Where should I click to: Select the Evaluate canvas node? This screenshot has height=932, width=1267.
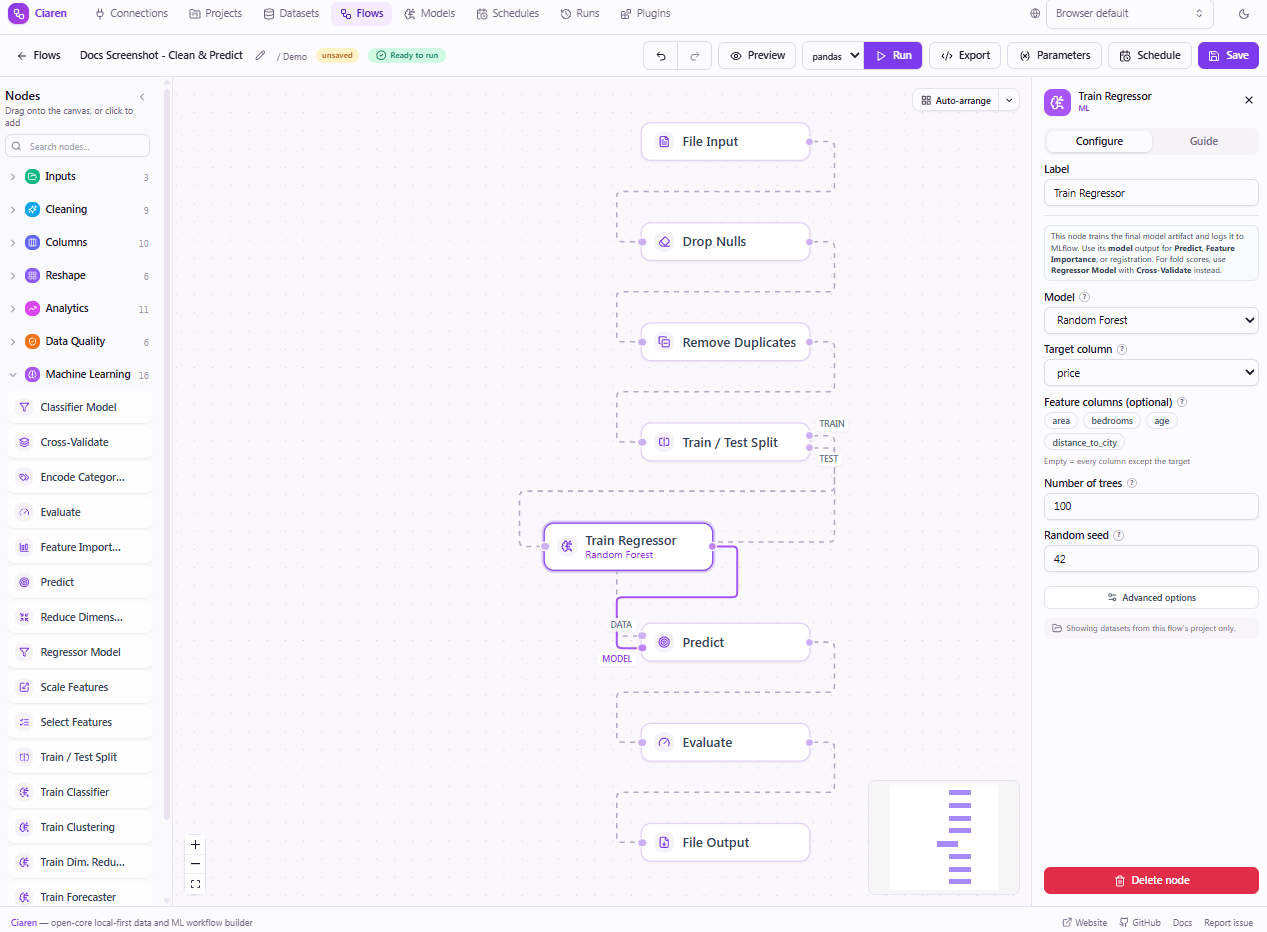[725, 742]
